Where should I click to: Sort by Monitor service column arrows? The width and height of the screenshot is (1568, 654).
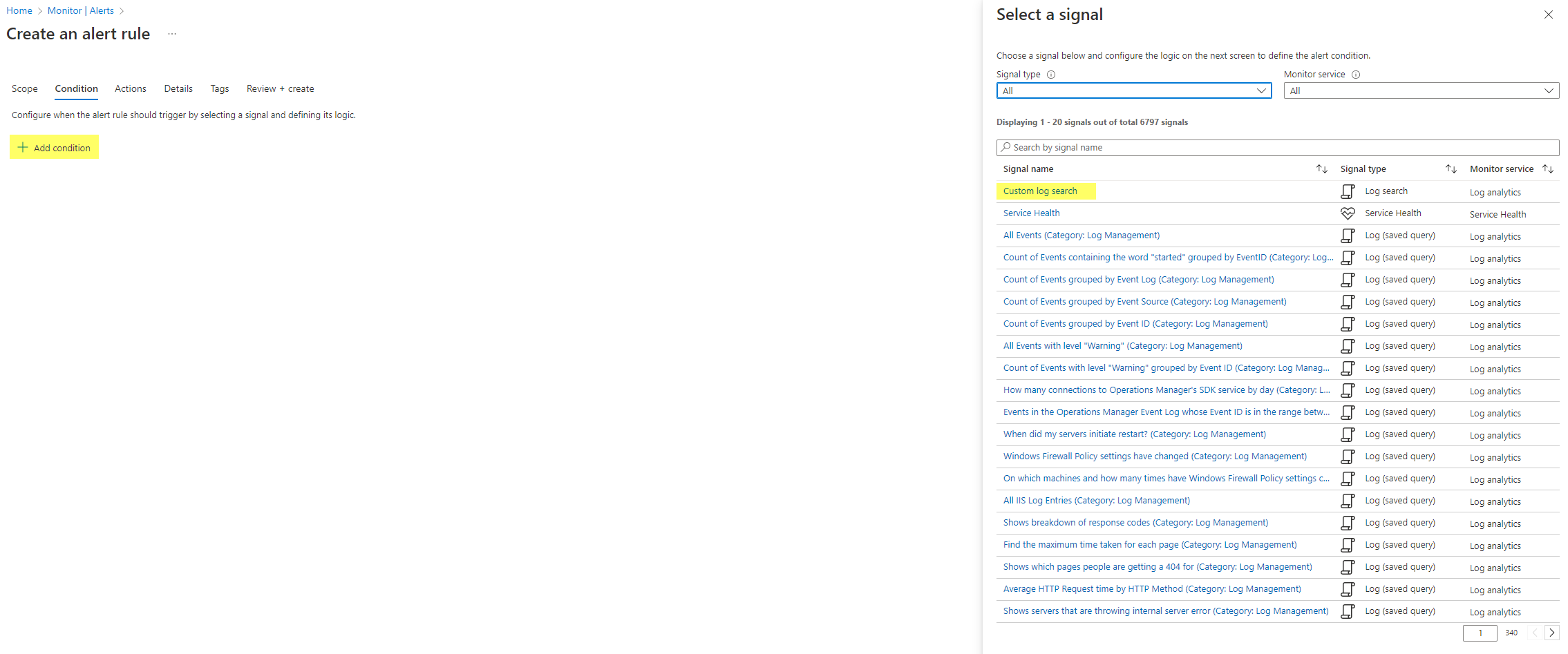pyautogui.click(x=1548, y=169)
